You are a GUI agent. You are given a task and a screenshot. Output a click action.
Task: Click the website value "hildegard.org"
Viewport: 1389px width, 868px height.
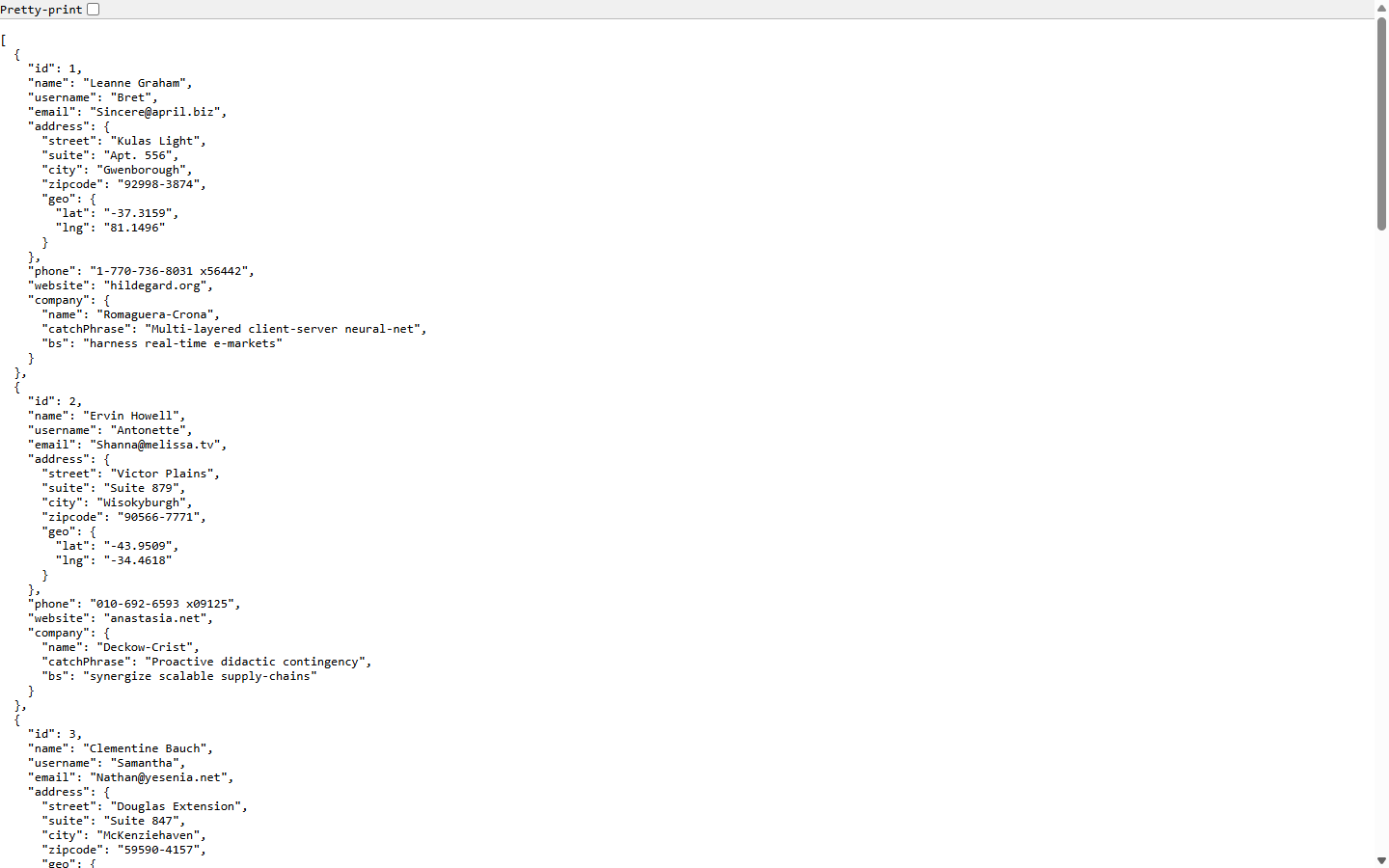[156, 285]
